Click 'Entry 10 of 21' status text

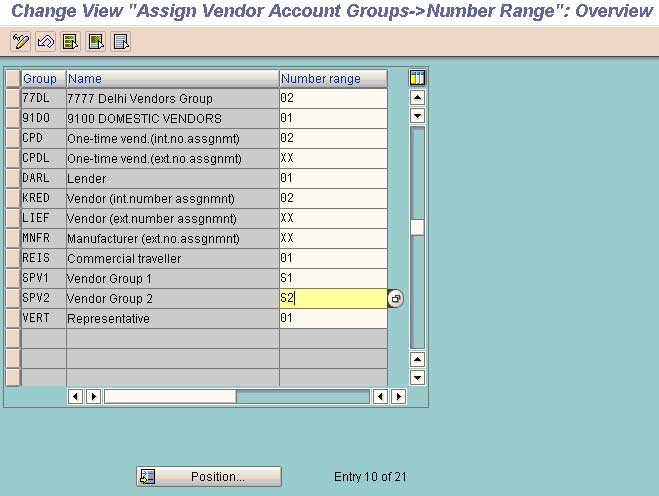click(x=370, y=477)
